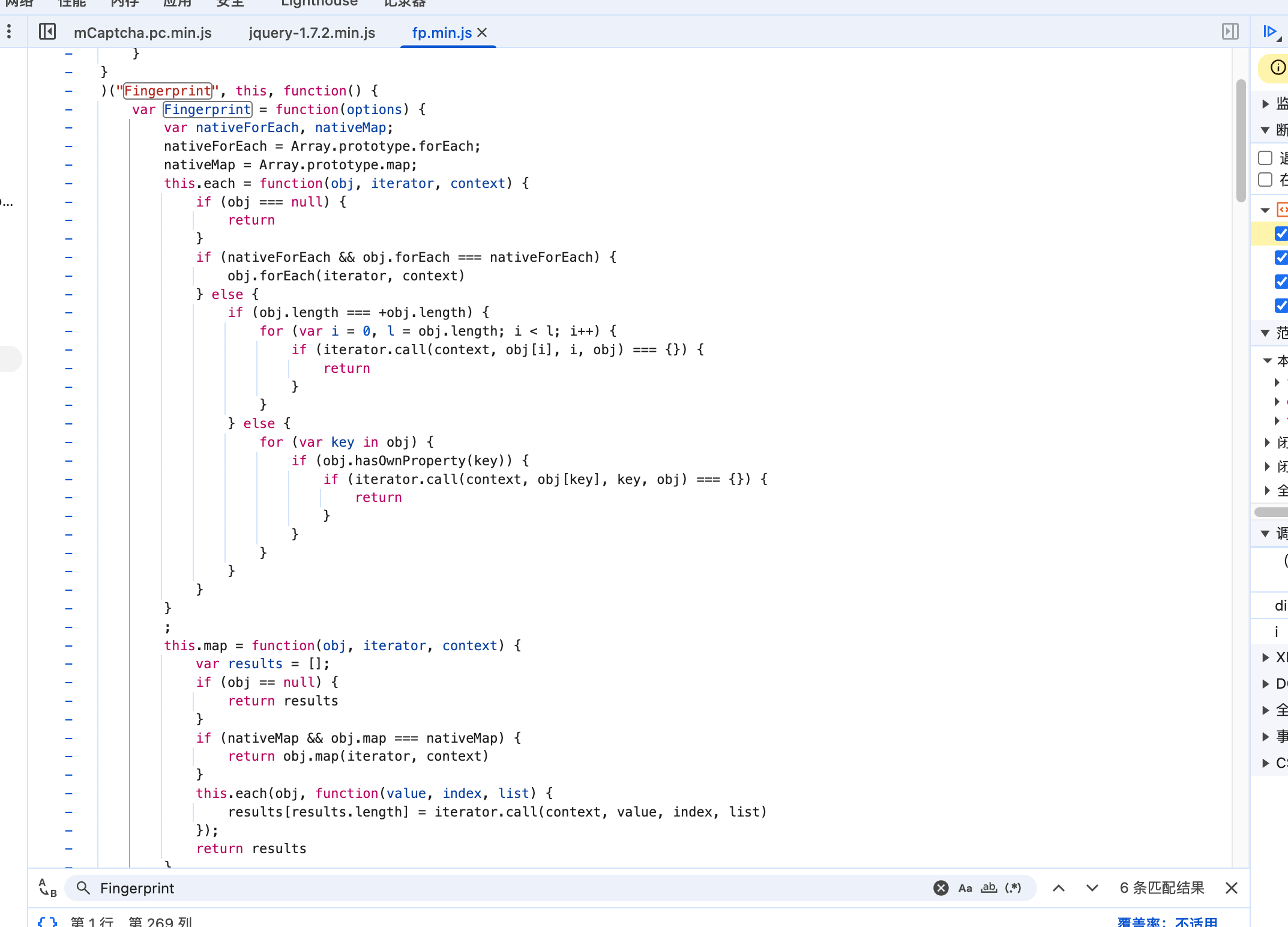
Task: Click the scope pane horizontal scrollbar
Action: (x=1271, y=512)
